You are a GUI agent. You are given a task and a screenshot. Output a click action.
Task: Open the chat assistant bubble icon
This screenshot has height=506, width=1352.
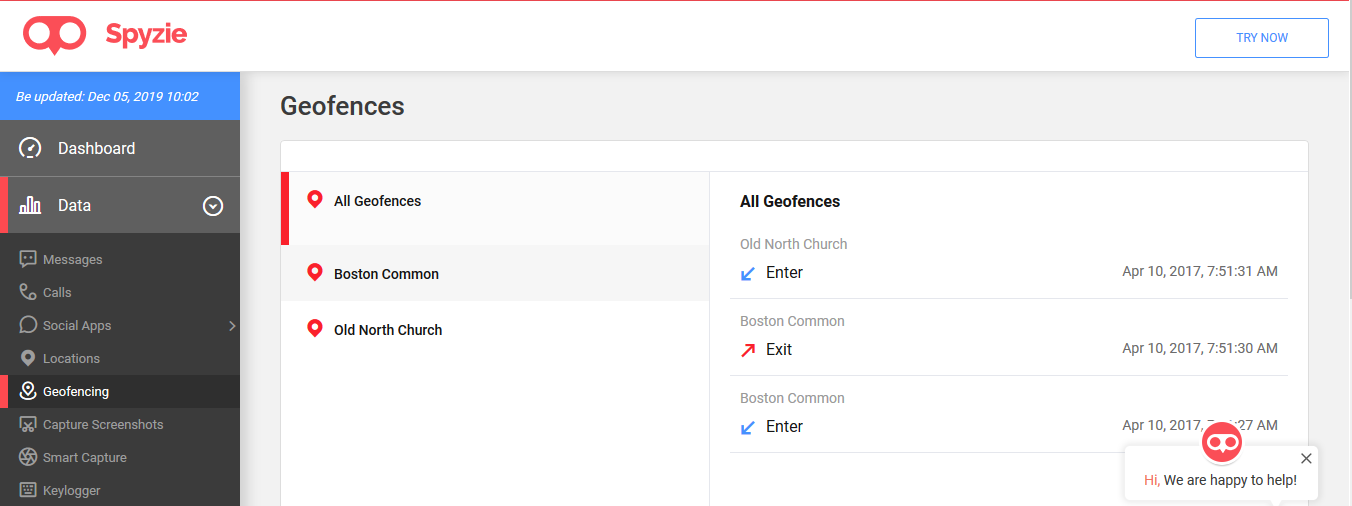[x=1221, y=442]
